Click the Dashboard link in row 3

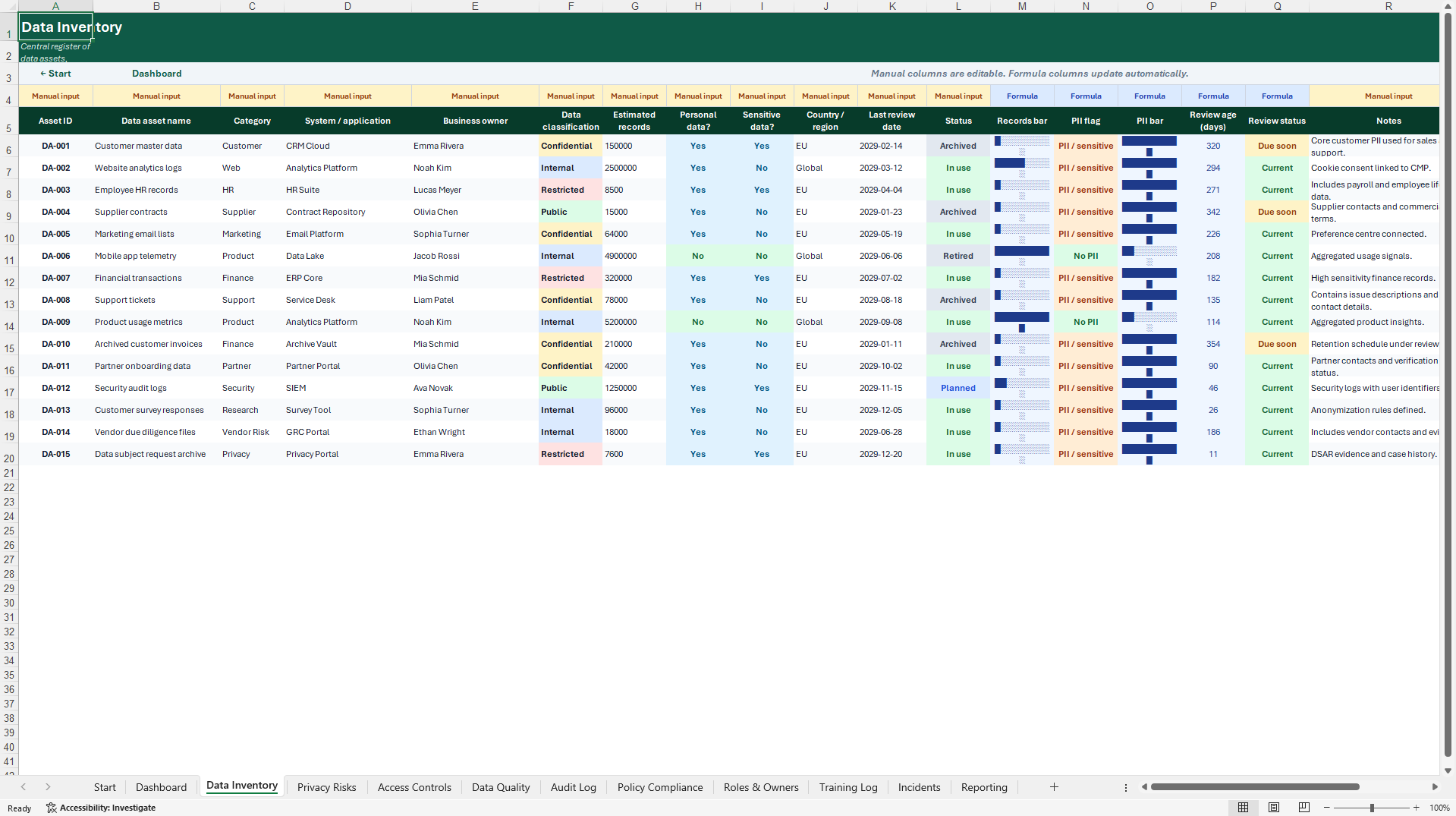[157, 74]
